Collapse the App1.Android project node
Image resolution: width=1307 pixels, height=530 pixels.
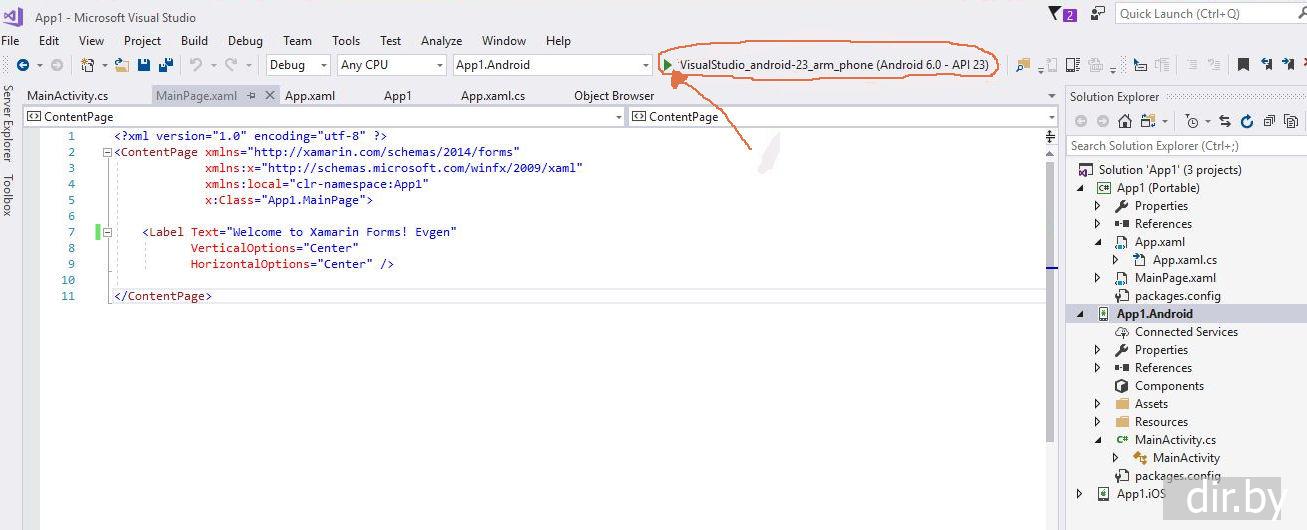click(1080, 314)
